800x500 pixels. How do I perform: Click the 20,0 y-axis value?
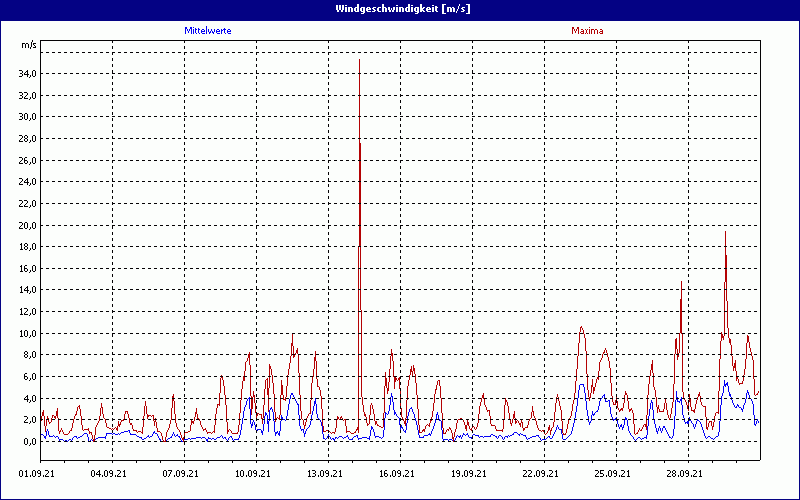(x=27, y=226)
